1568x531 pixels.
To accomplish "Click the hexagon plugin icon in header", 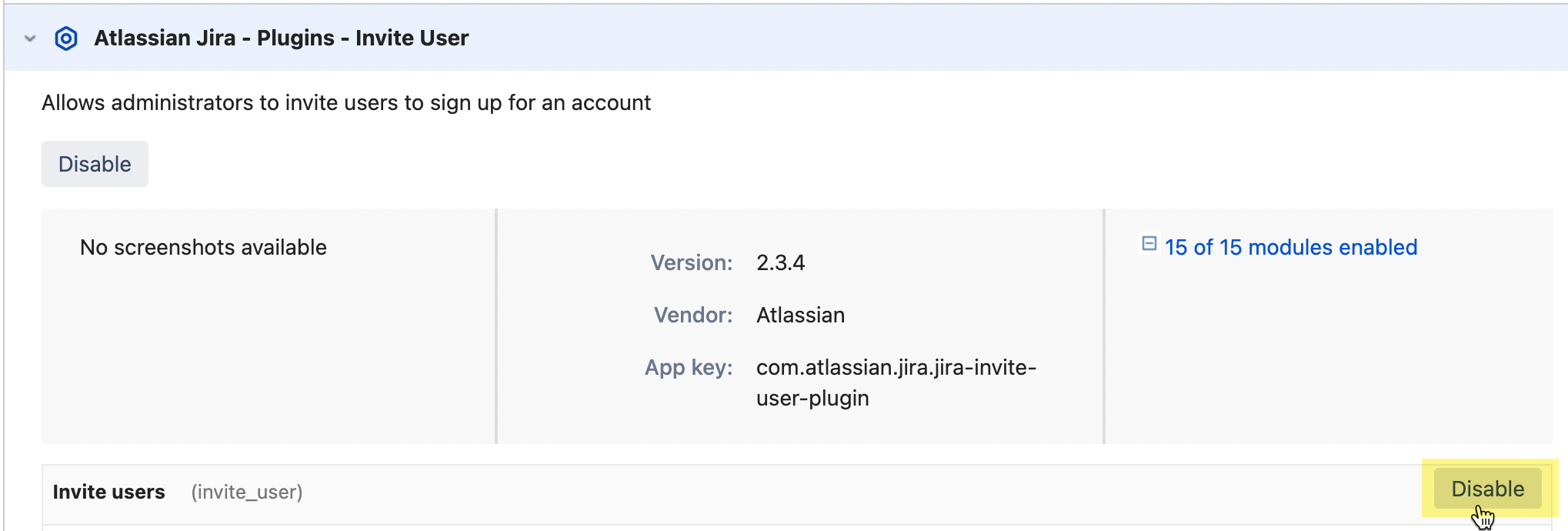I will click(66, 38).
